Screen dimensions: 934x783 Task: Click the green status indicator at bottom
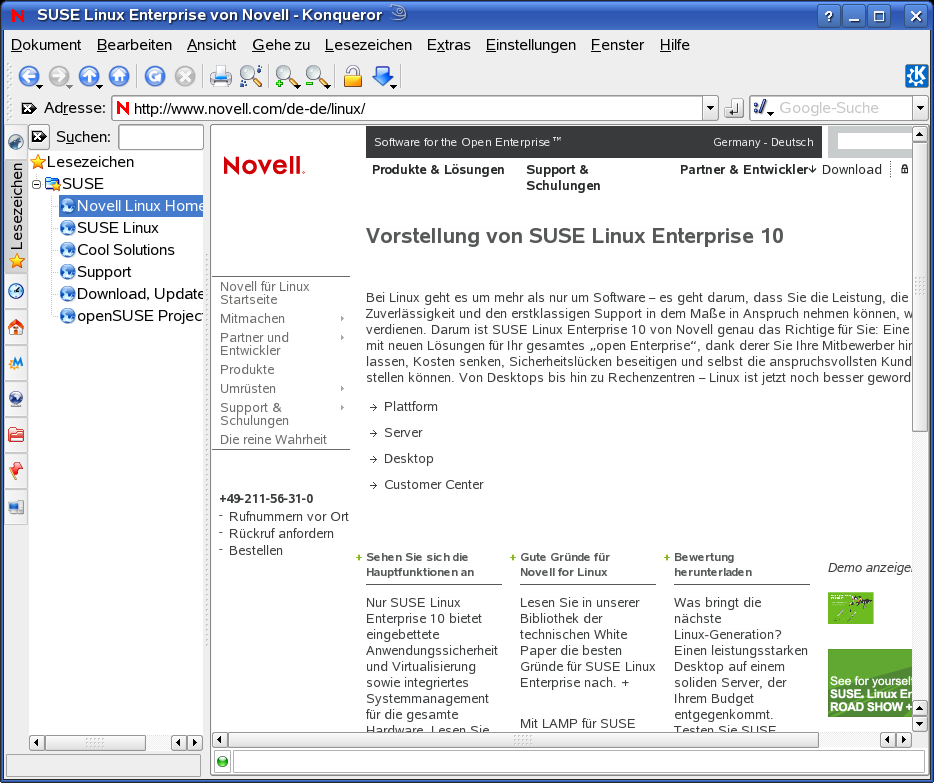[222, 762]
